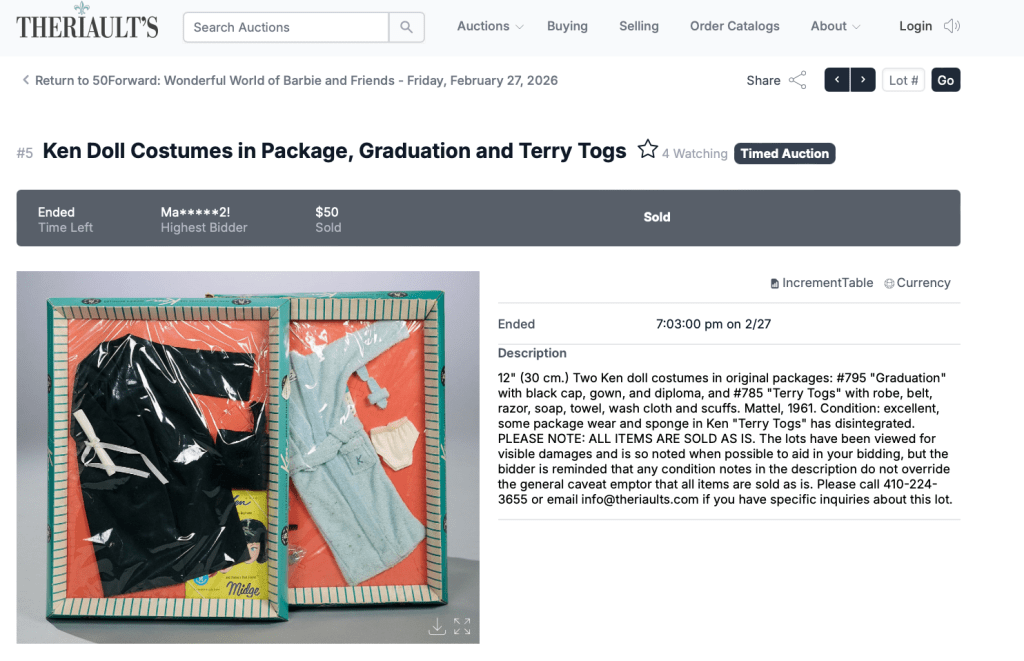Viewport: 1024px width, 661px height.
Task: Click the Login link
Action: (915, 26)
